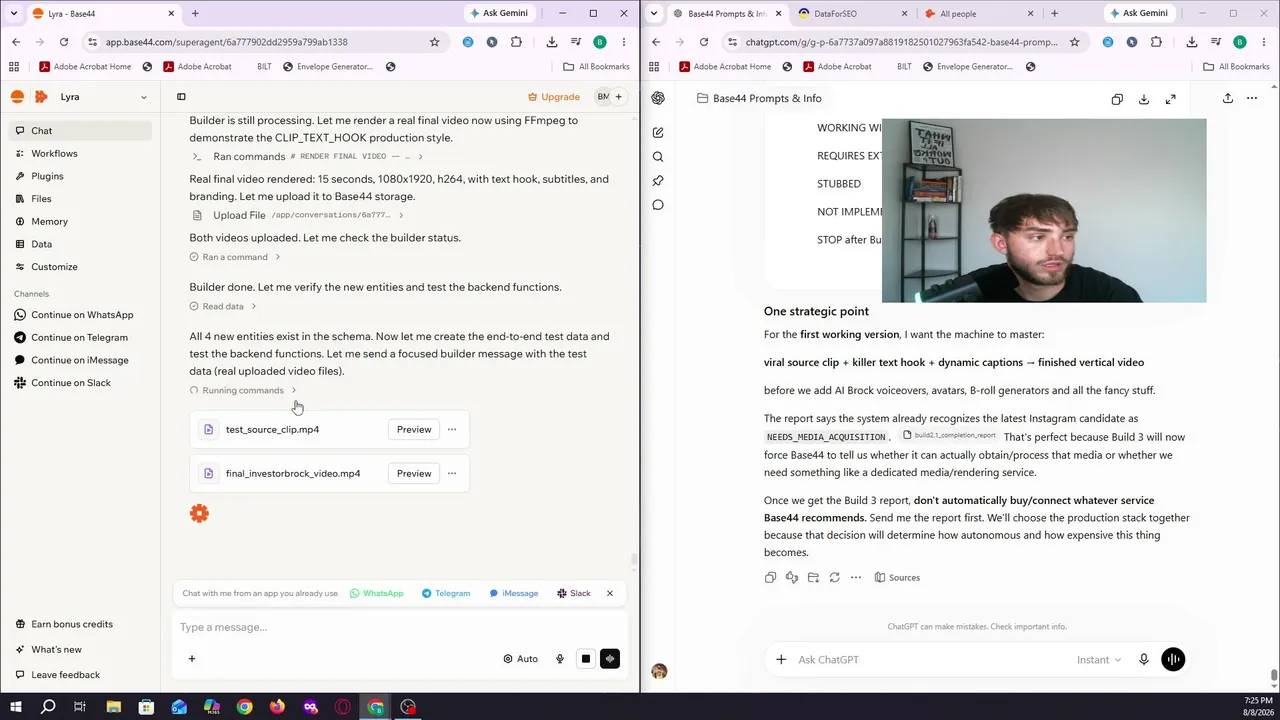Select the Base44 Prompts & Info browser tab
The height and width of the screenshot is (720, 1280).
(x=727, y=14)
